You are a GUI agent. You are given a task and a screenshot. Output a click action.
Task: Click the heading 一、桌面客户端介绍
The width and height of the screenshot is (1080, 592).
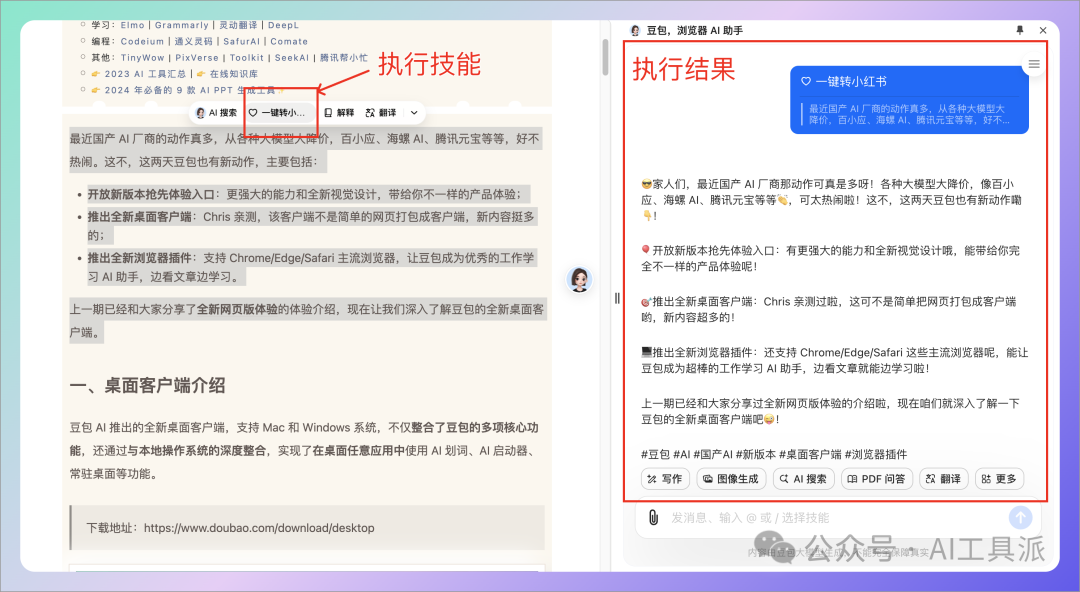(147, 386)
